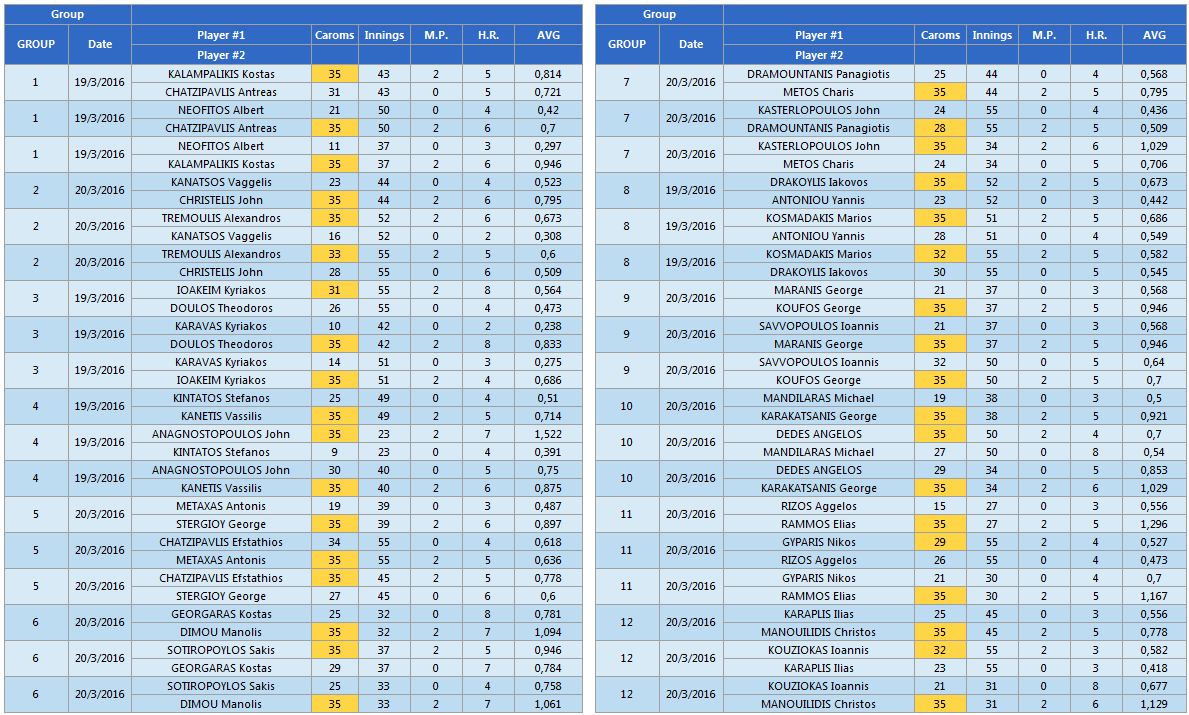The image size is (1189, 715).
Task: Select MANDILARAS Michael with average 0,54
Action: [x=818, y=452]
